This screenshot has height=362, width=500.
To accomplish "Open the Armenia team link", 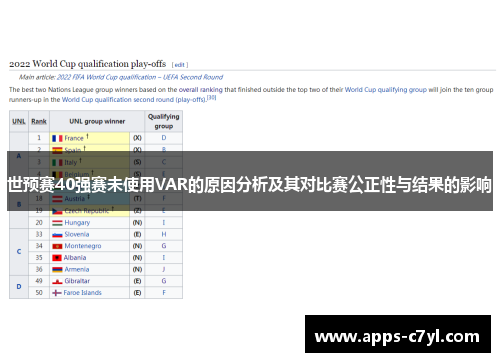I will pos(77,269).
